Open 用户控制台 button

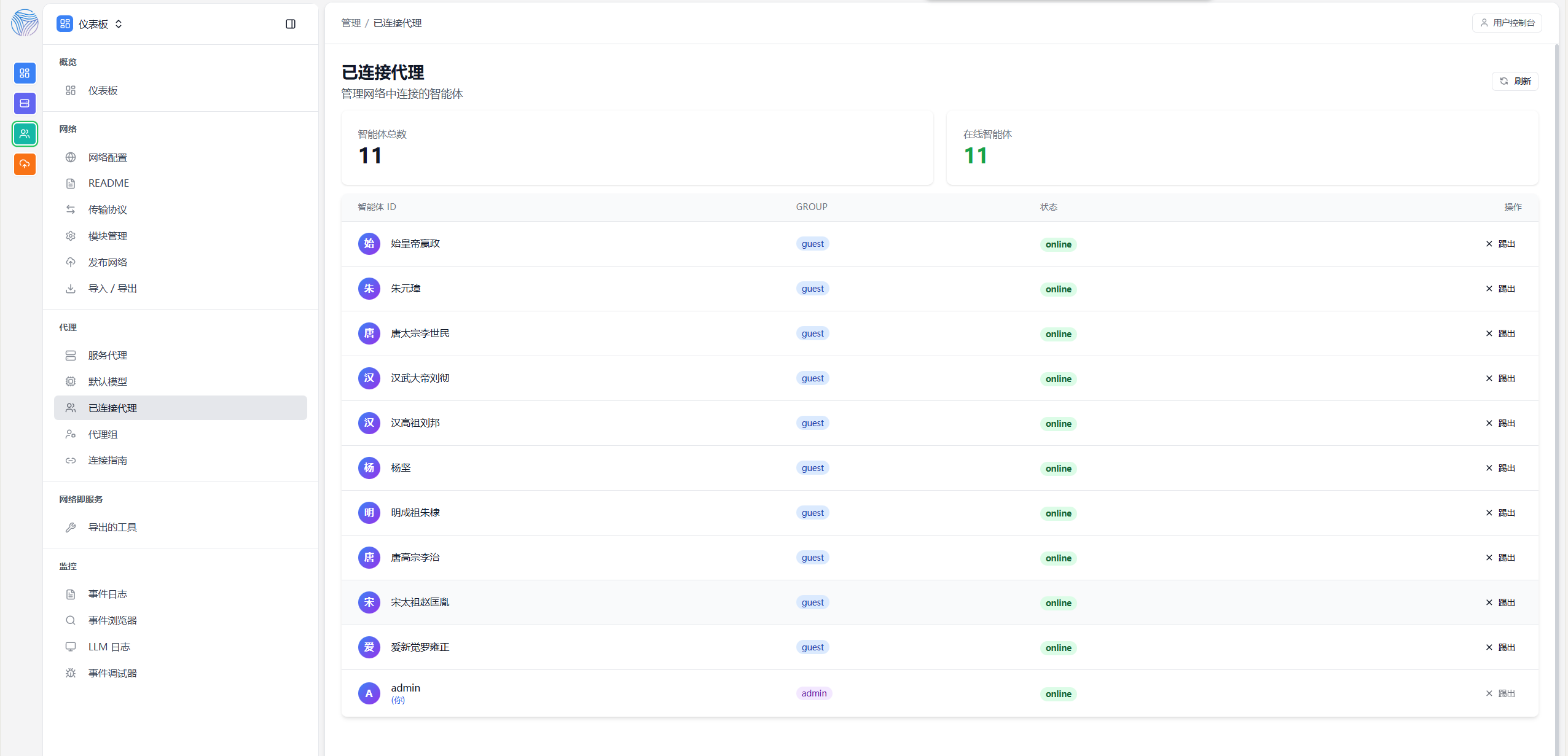[1507, 23]
